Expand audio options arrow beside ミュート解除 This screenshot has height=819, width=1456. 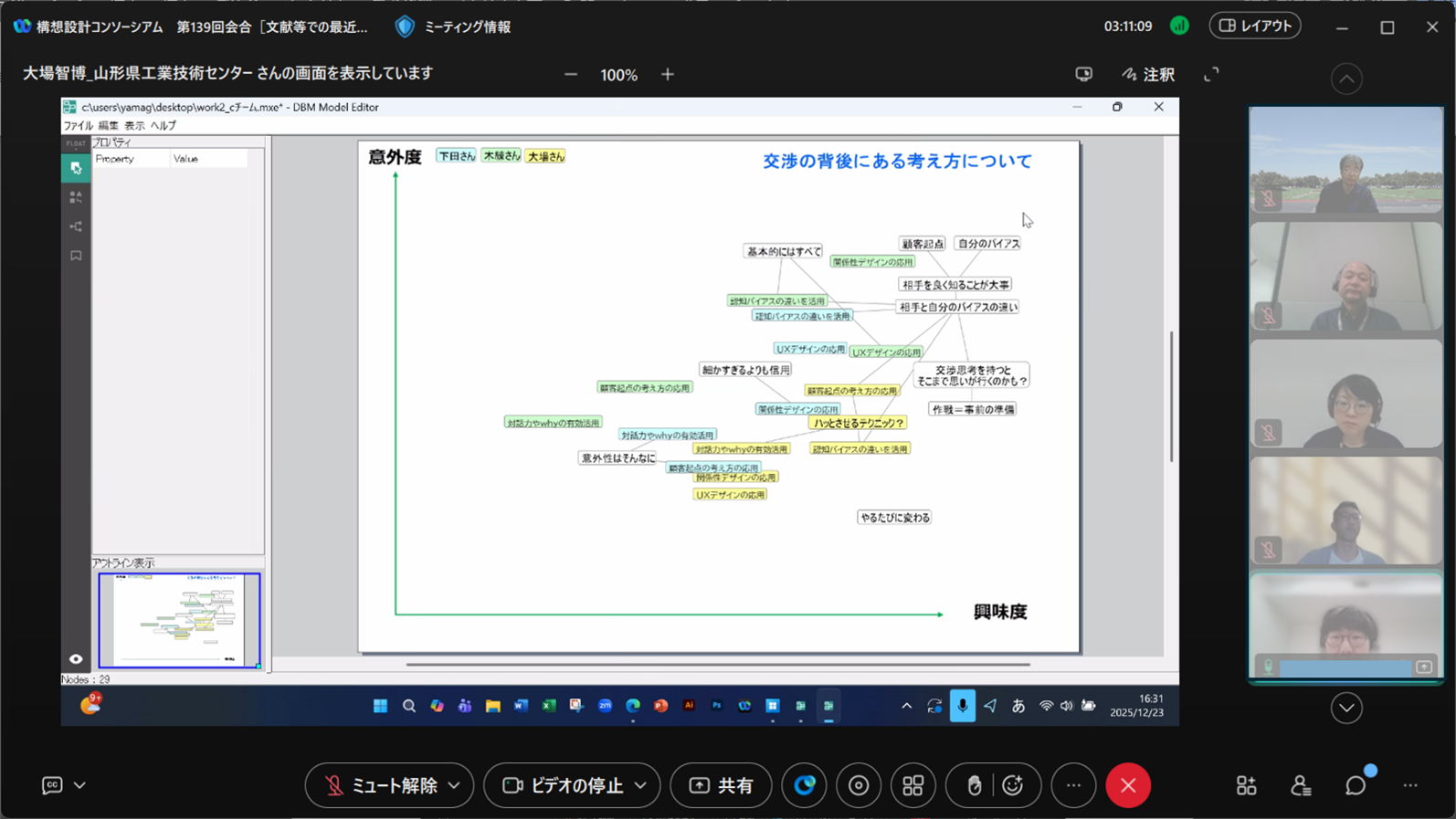coord(454,785)
